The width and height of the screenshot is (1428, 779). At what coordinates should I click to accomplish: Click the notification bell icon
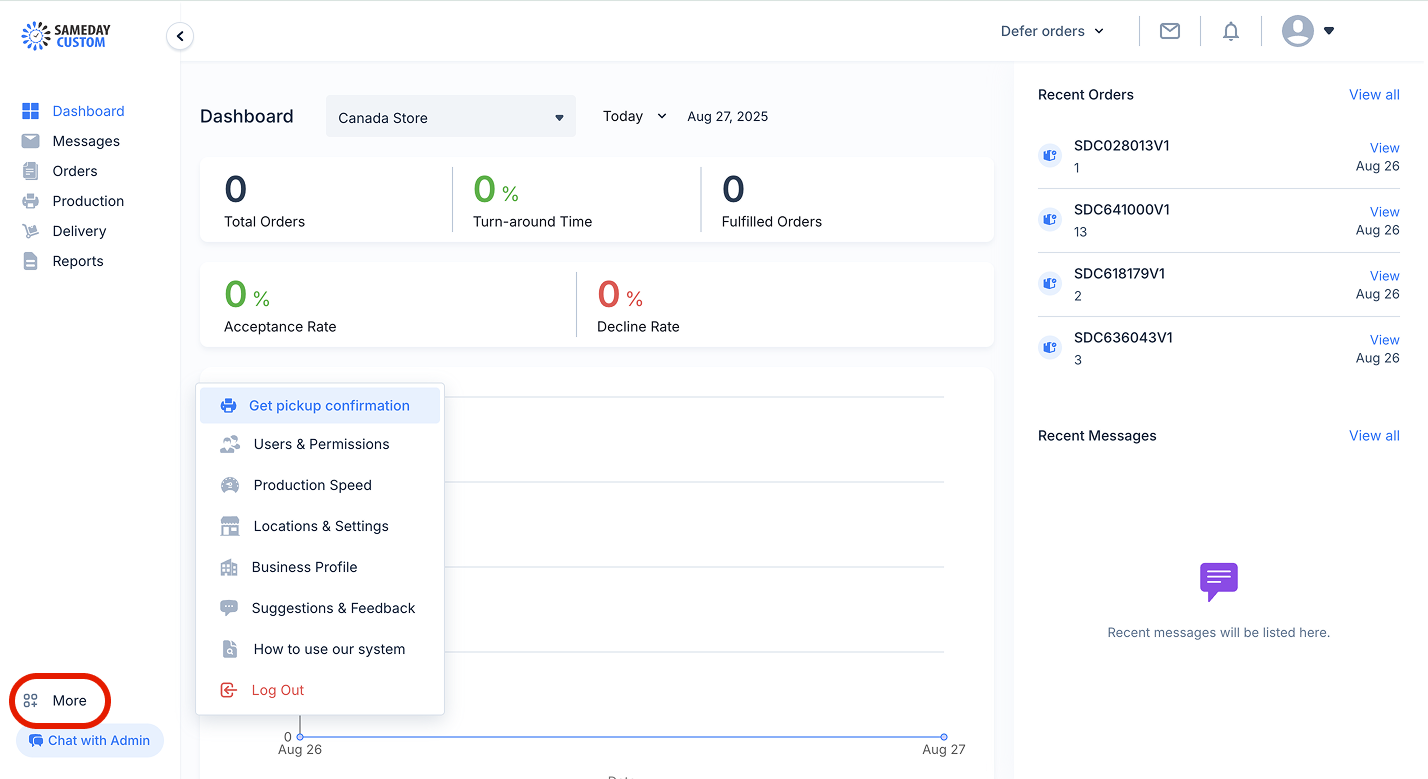coord(1231,31)
